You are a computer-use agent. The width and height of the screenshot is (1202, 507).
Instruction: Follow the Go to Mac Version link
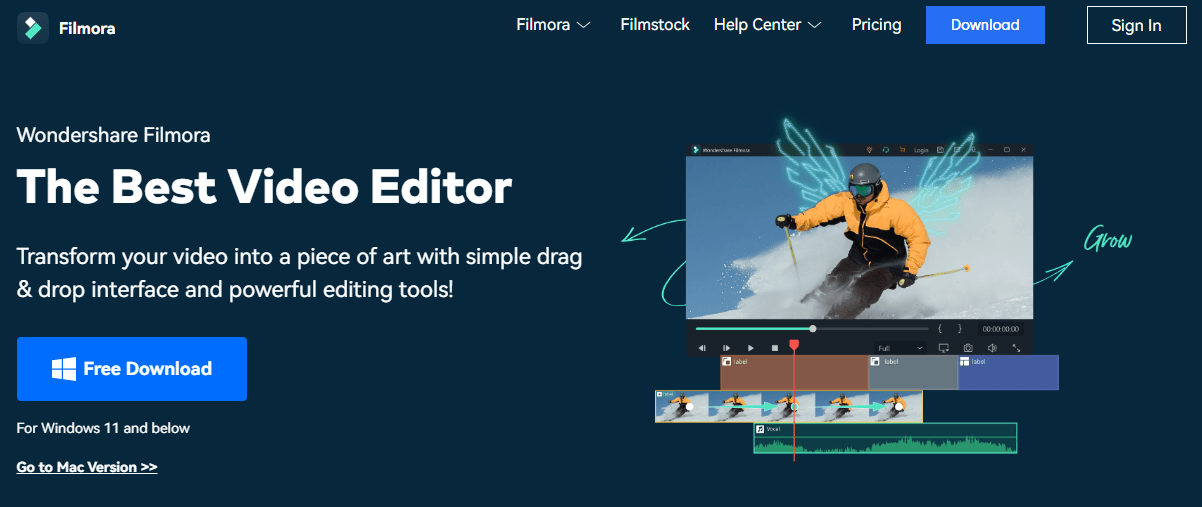pos(87,467)
